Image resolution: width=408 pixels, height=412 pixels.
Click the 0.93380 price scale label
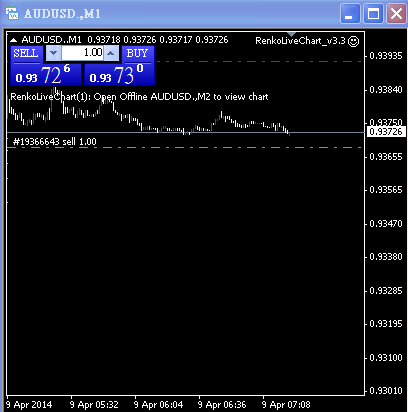[x=386, y=257]
